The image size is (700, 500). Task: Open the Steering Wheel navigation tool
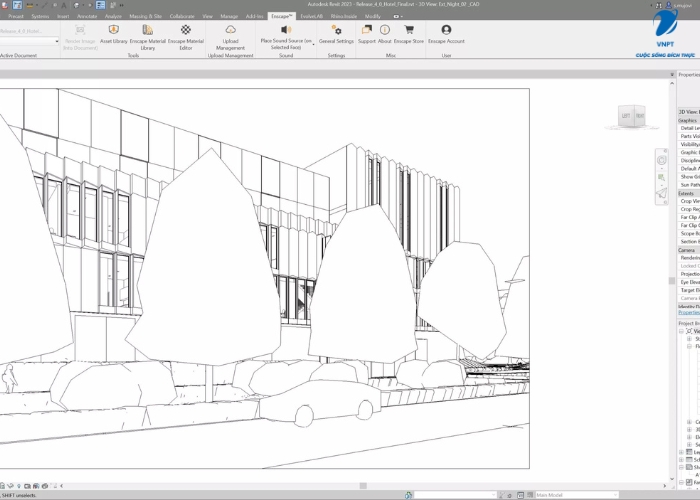[661, 160]
